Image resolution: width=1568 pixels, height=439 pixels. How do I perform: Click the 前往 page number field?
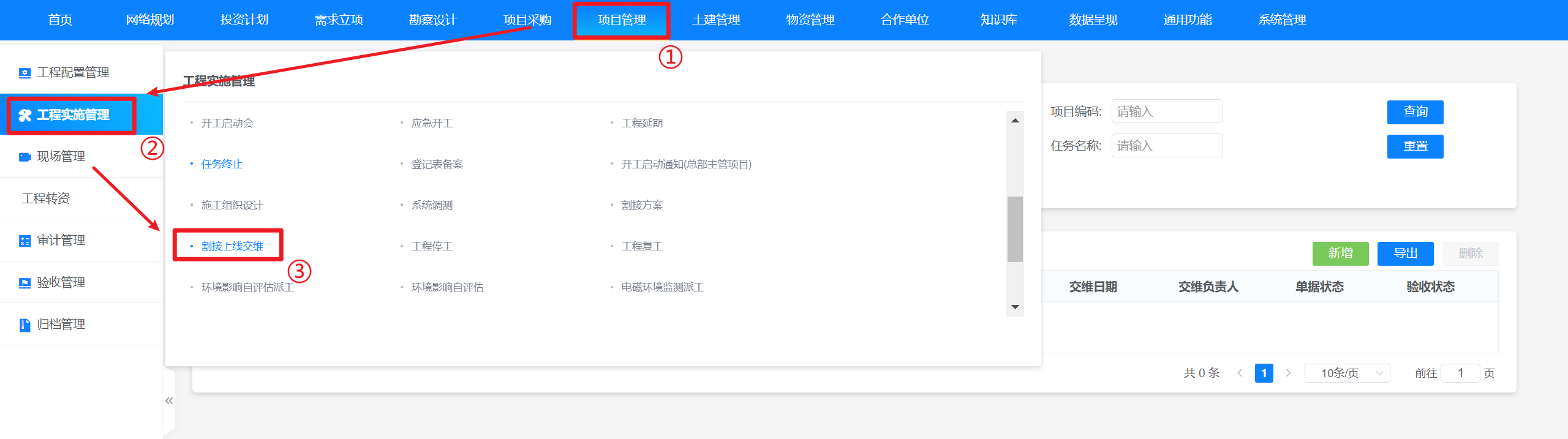click(1460, 373)
